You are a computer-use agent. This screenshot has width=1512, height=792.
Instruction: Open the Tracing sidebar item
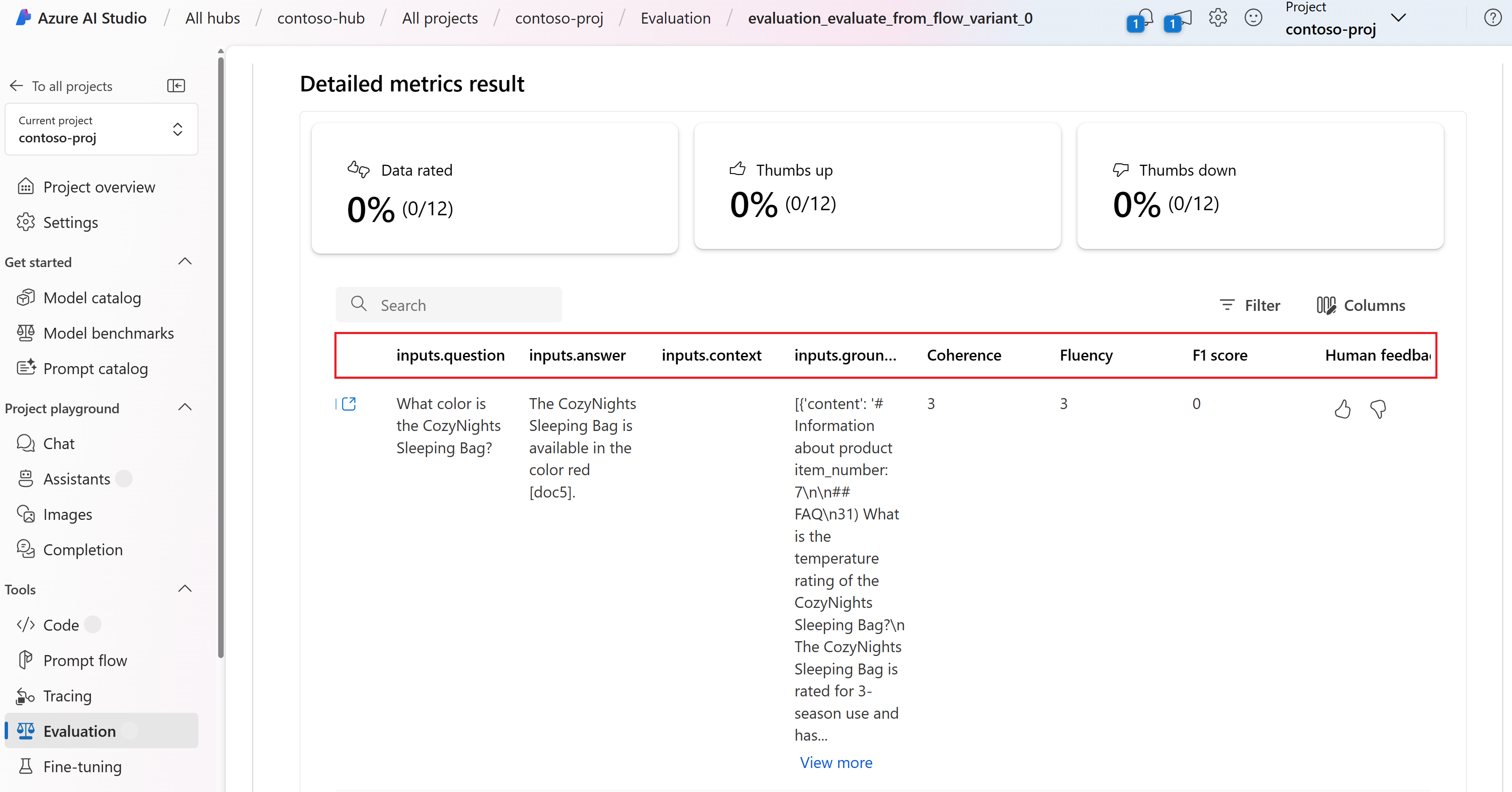[x=67, y=696]
